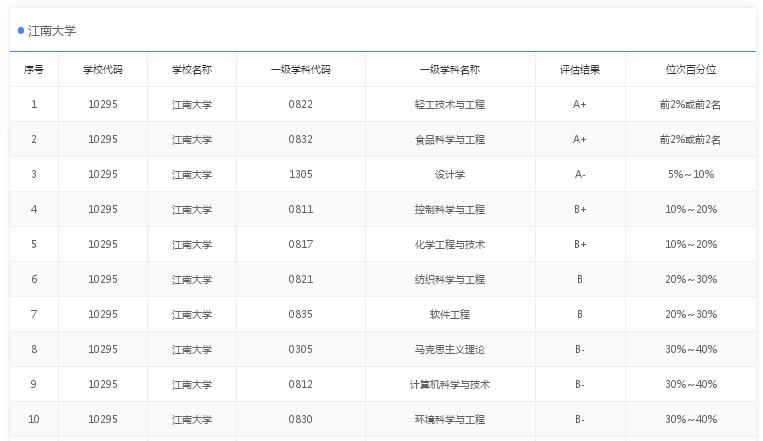Click discipline code 0821
Screen dimensions: 763x441
click(301, 279)
